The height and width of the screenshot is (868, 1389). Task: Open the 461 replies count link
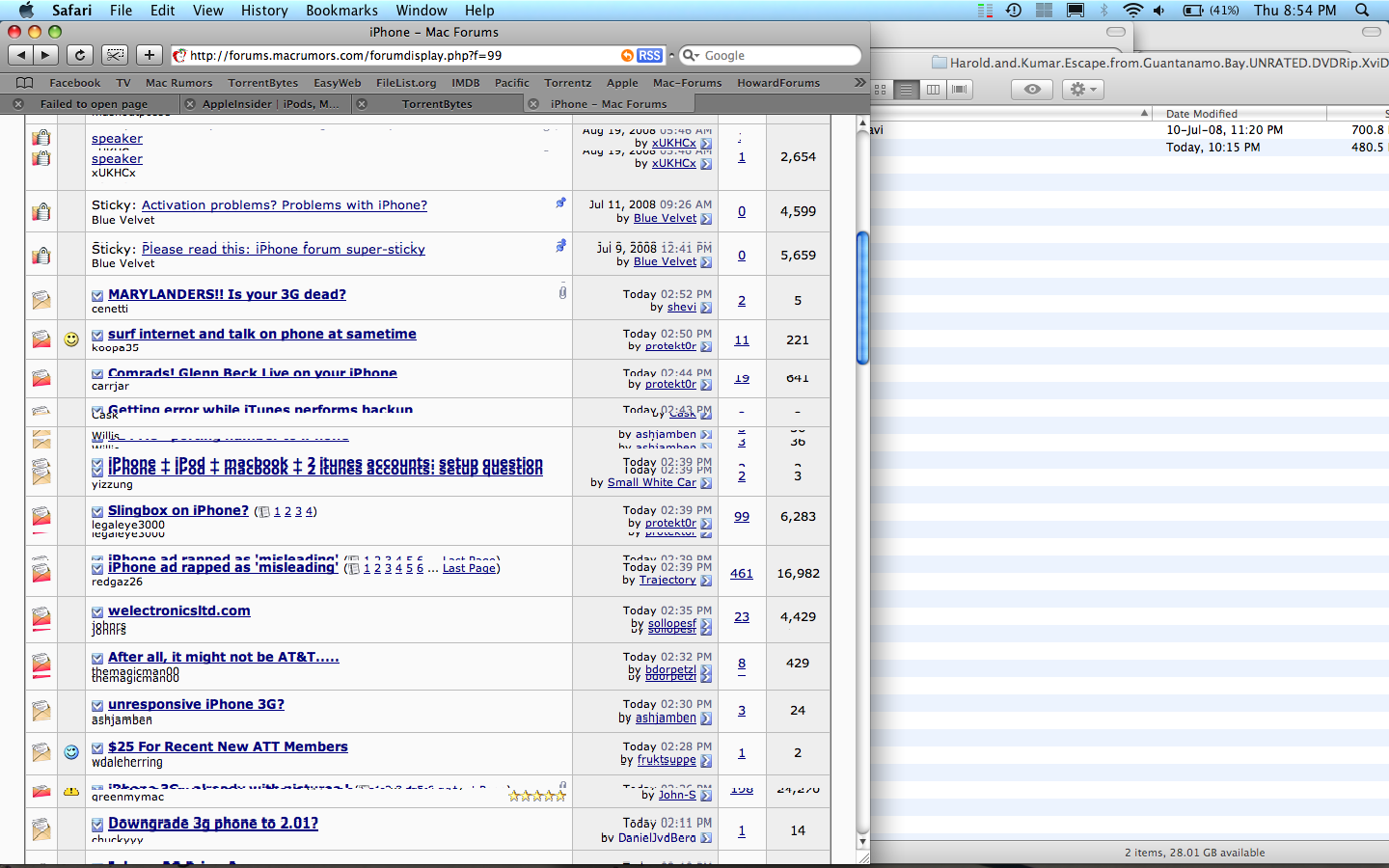pyautogui.click(x=742, y=573)
